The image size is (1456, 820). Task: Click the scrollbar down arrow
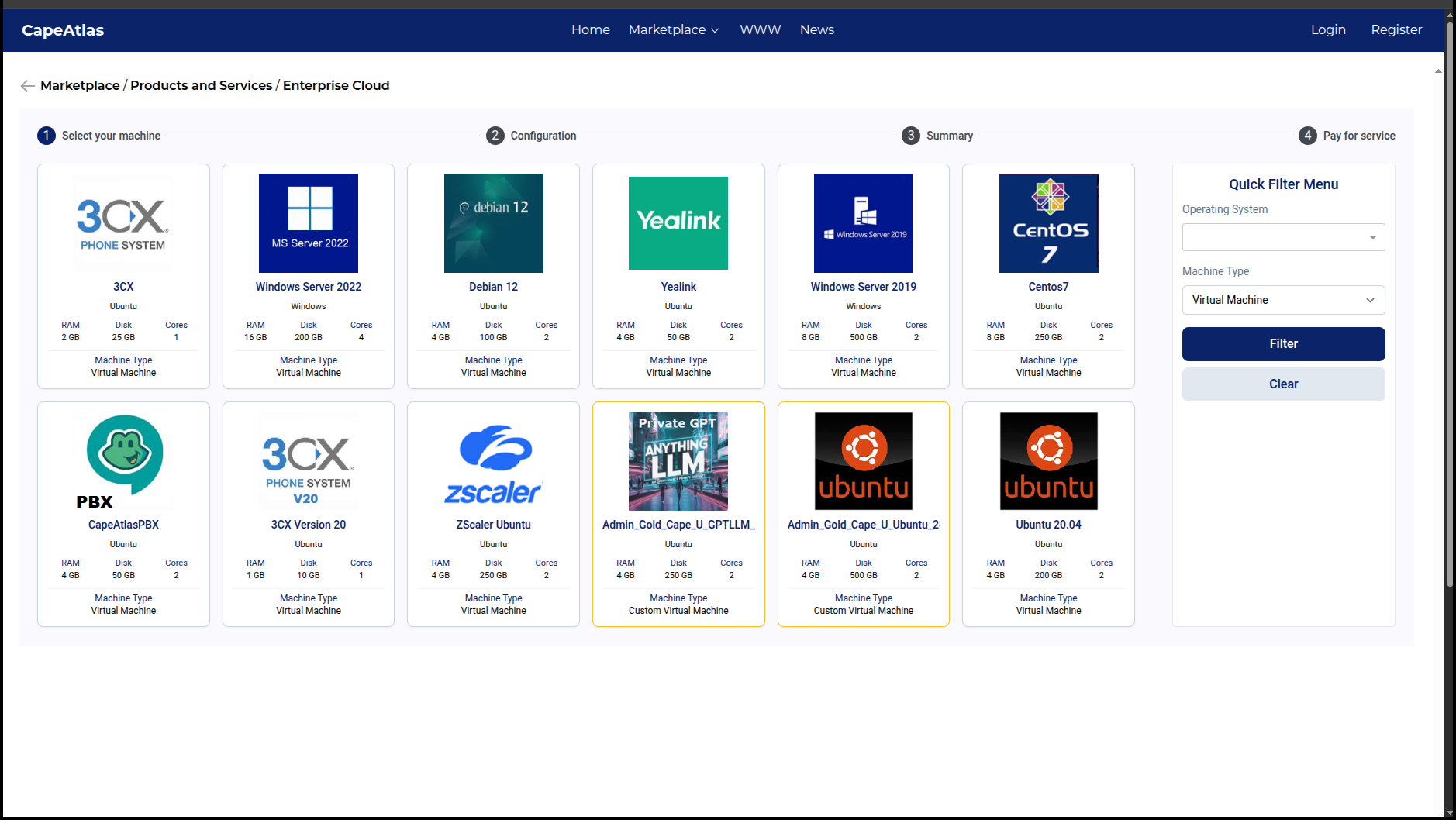pyautogui.click(x=1450, y=814)
